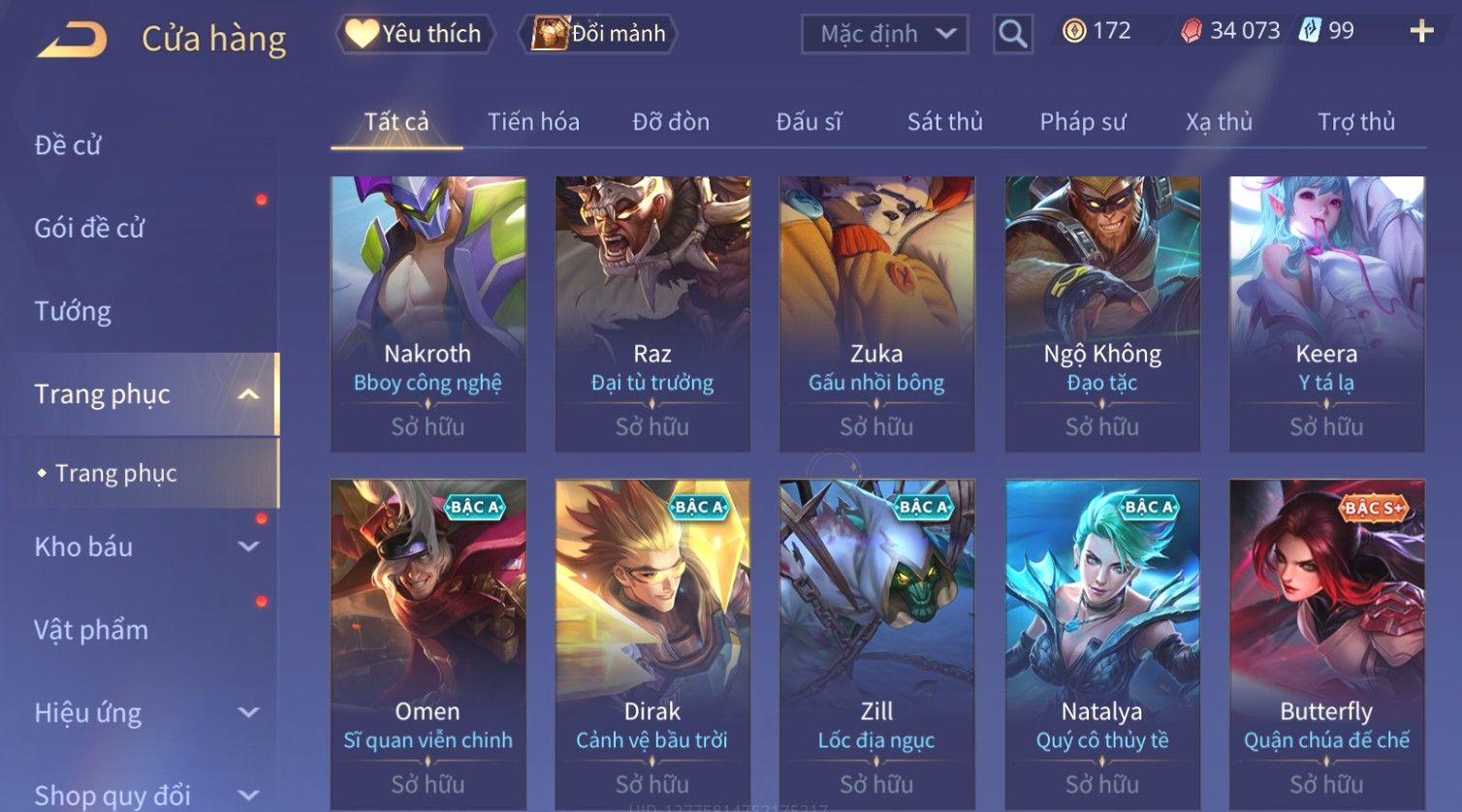Select Nakroth Bboy công nghệ skin
Viewport: 1462px width, 812px height.
coord(428,314)
